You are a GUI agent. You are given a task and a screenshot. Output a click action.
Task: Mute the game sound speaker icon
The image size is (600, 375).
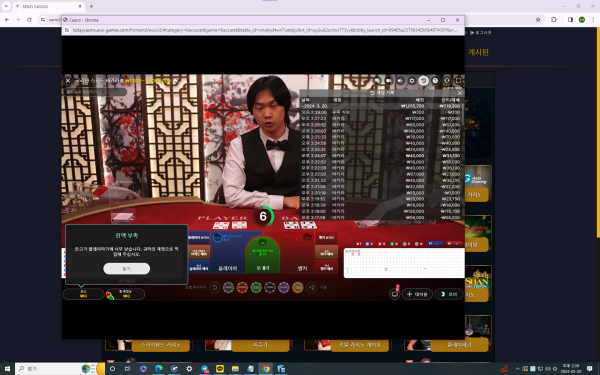(x=400, y=80)
